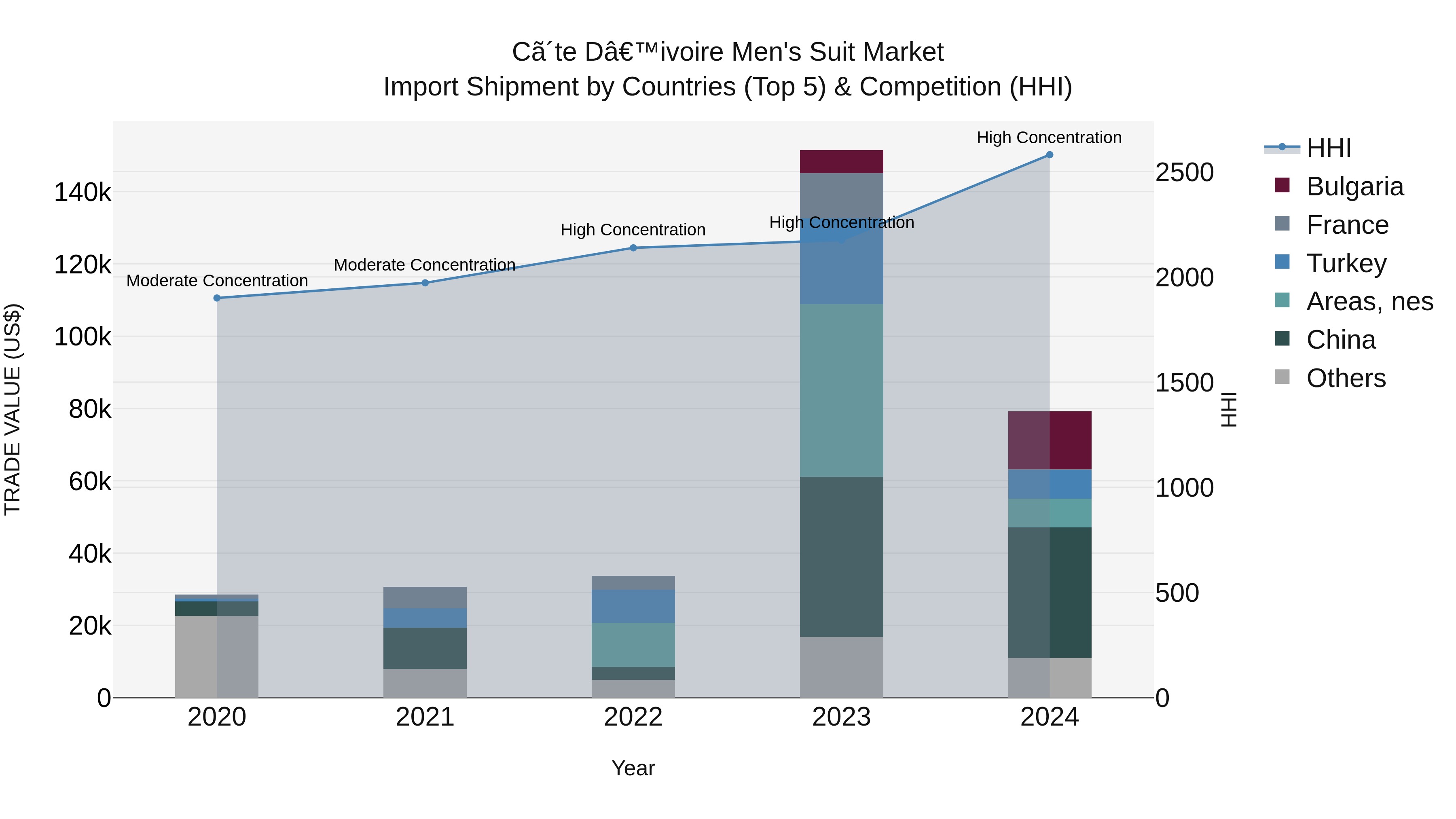
Task: Click the 2021 x-axis label
Action: 425,717
